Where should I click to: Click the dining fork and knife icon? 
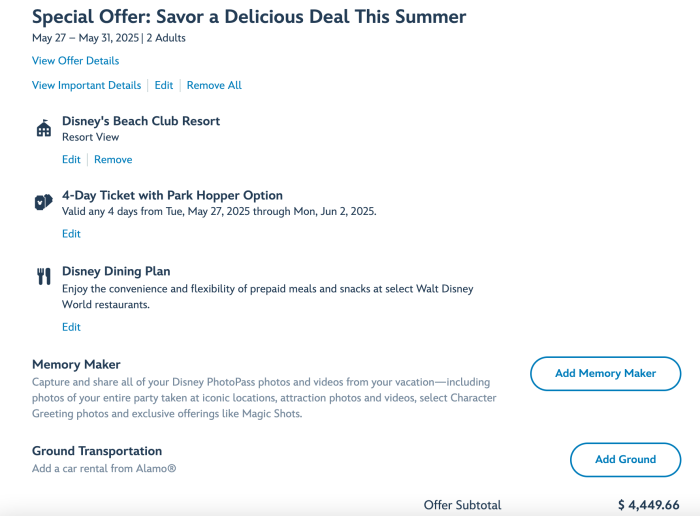coord(43,277)
